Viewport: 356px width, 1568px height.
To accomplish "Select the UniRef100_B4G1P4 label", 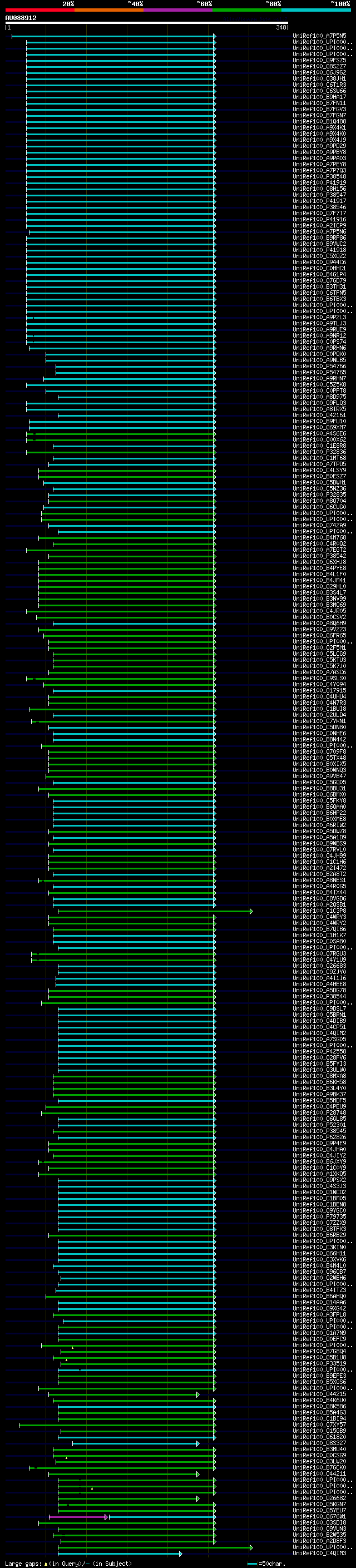I will pyautogui.click(x=319, y=275).
